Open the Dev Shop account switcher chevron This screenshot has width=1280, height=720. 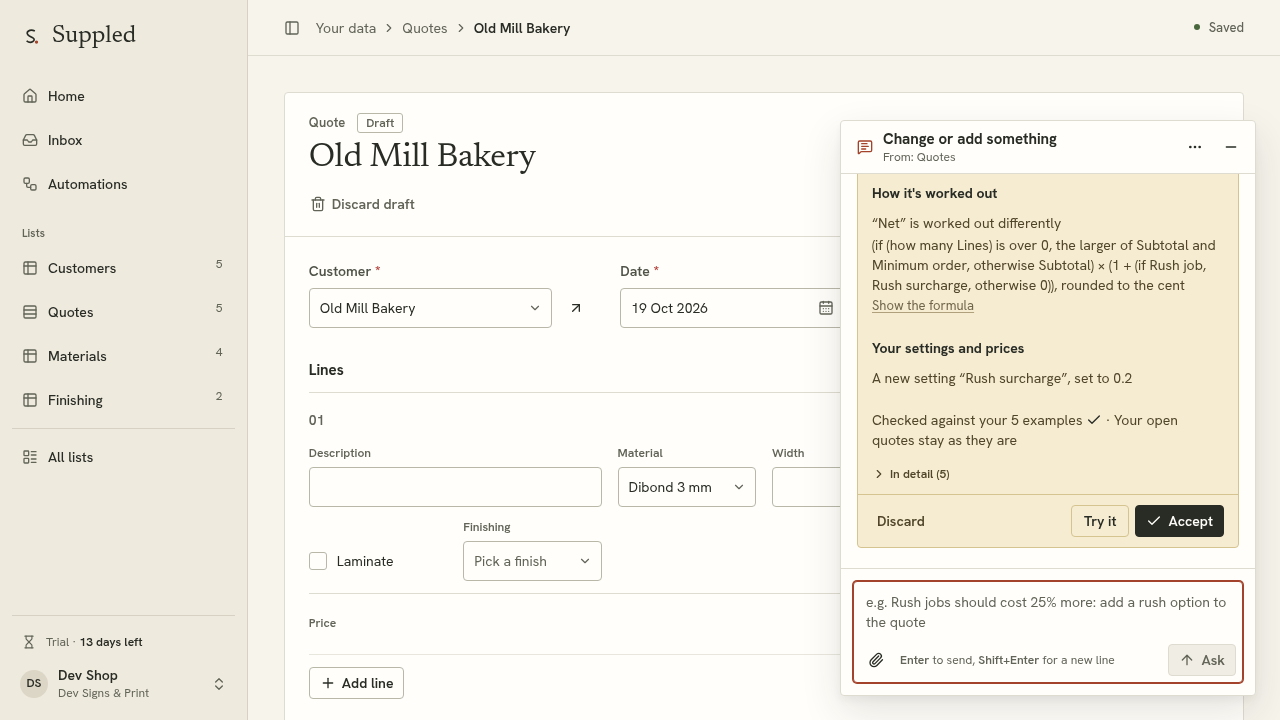[219, 684]
